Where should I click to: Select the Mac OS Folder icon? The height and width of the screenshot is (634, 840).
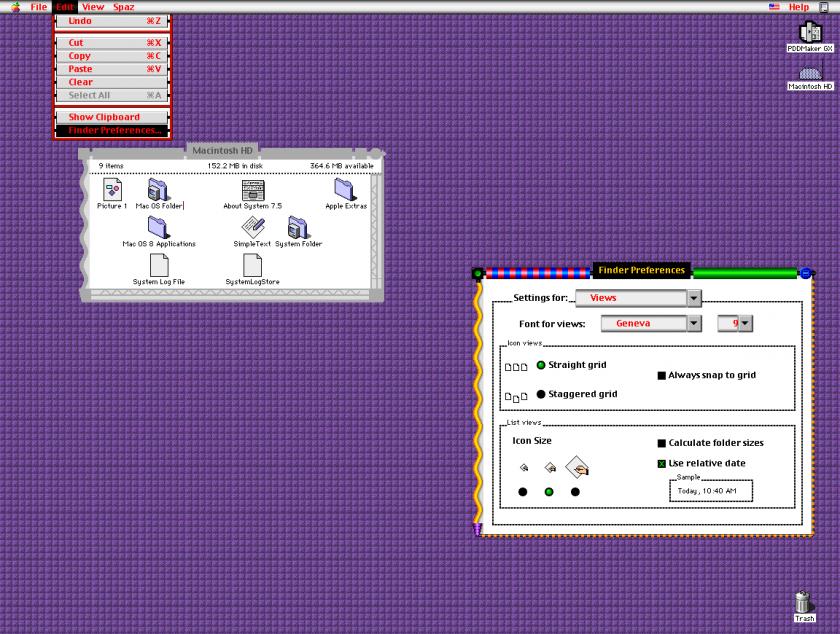[158, 190]
